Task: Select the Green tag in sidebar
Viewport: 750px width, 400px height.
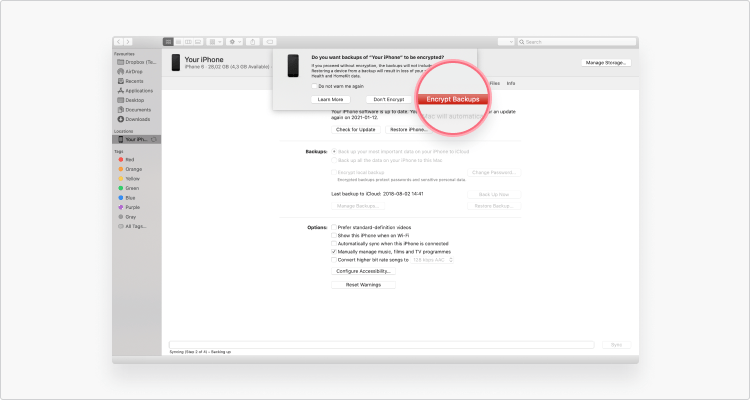Action: click(x=129, y=189)
